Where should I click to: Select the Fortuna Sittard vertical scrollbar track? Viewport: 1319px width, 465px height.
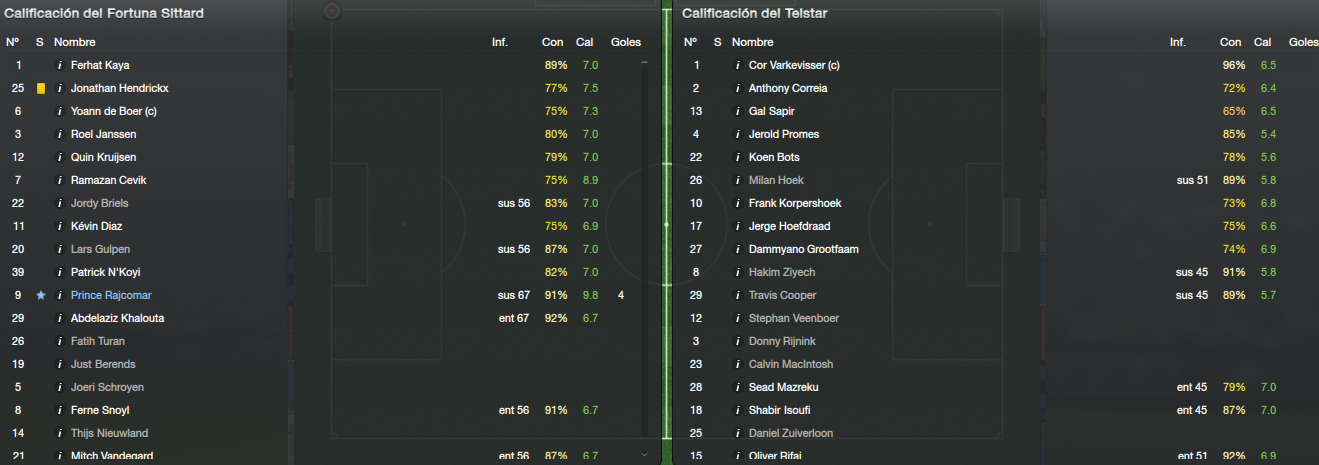click(x=645, y=255)
